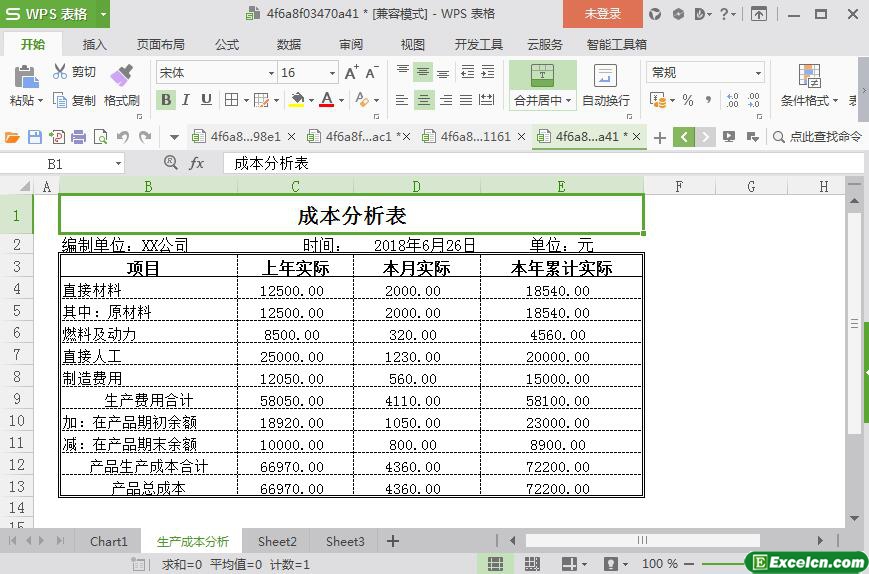Click the 未登录 login button

(x=603, y=14)
